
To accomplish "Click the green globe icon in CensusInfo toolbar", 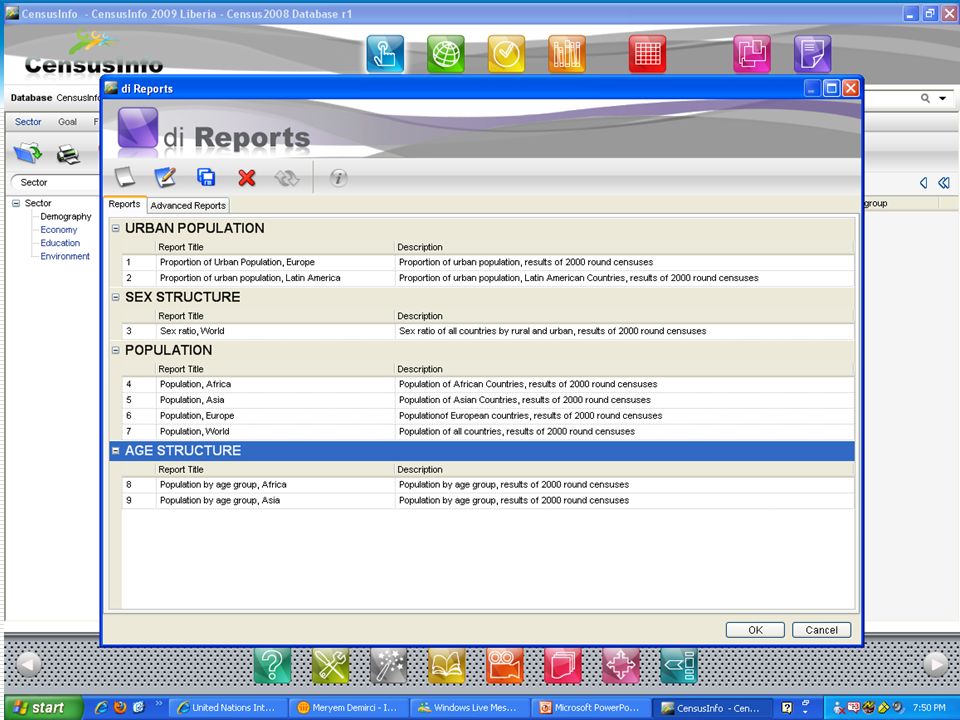I will point(446,54).
